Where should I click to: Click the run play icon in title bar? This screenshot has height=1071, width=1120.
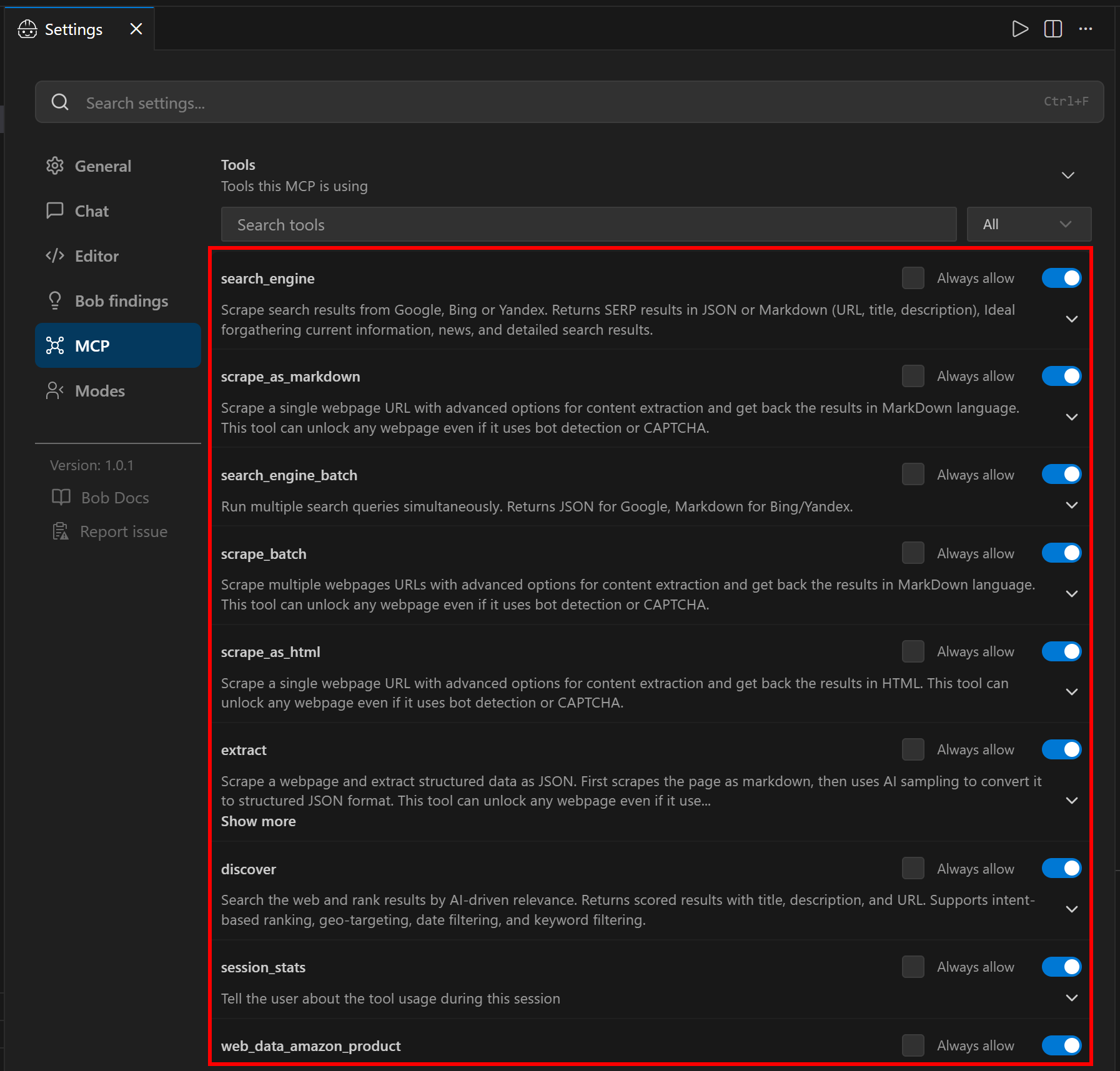pos(1020,29)
